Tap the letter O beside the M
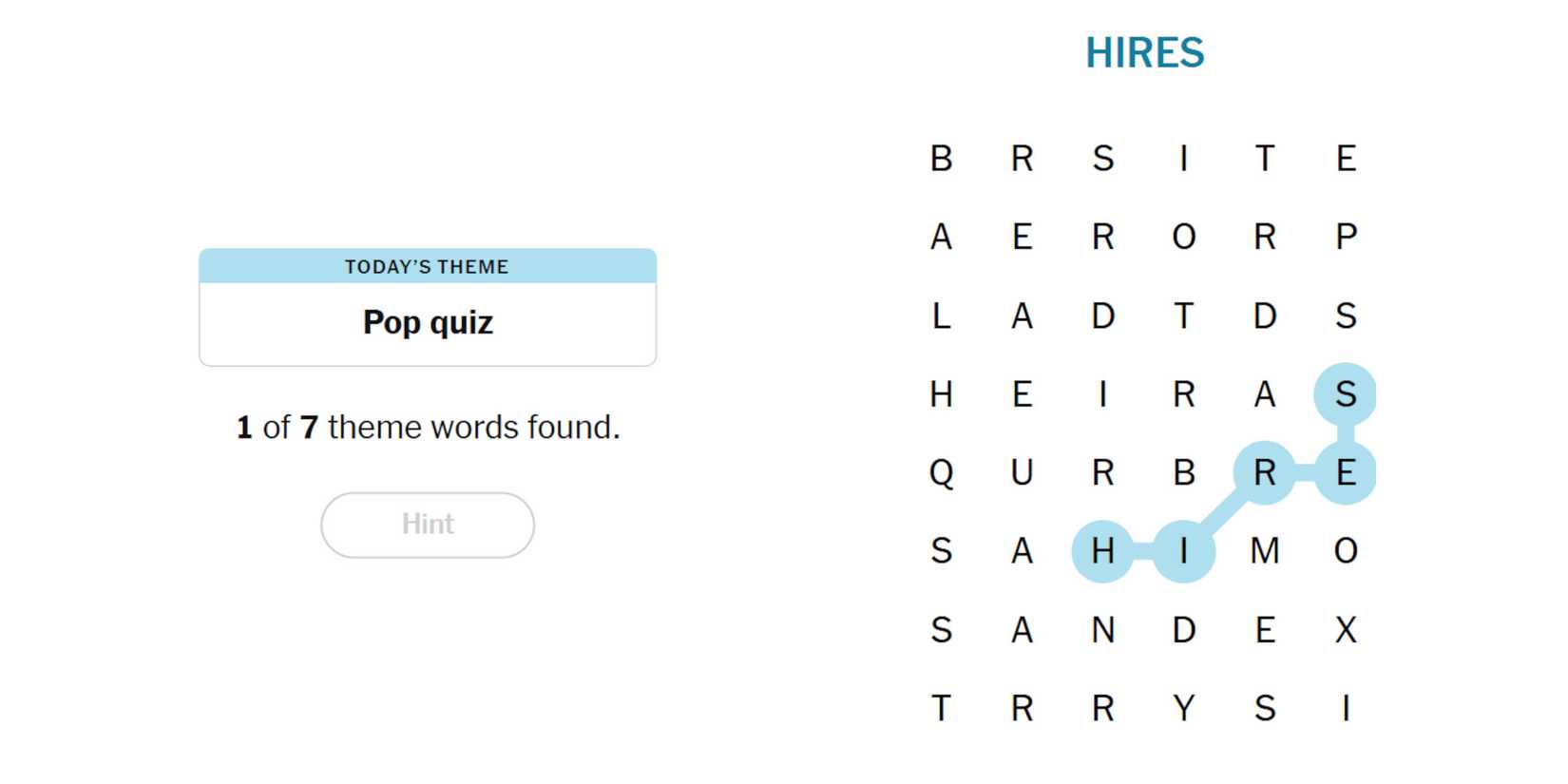Image resolution: width=1568 pixels, height=784 pixels. pos(1345,551)
